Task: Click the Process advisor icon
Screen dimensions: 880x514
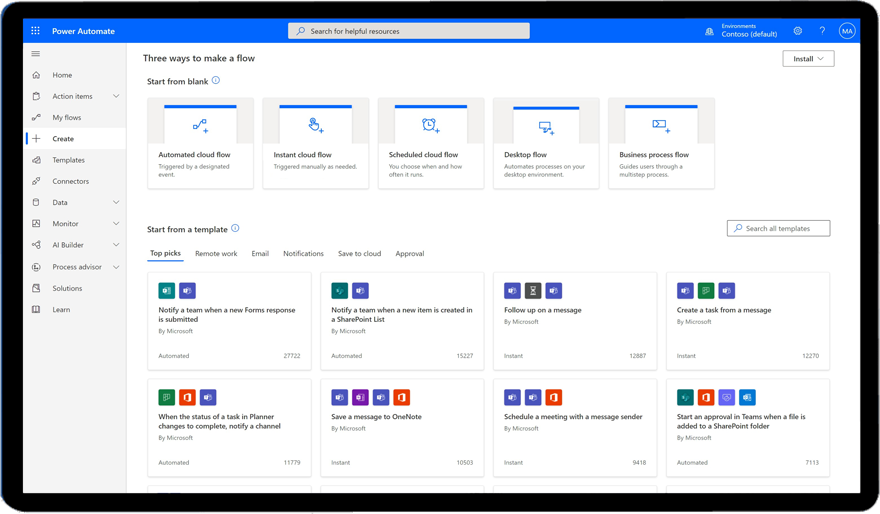Action: point(36,267)
